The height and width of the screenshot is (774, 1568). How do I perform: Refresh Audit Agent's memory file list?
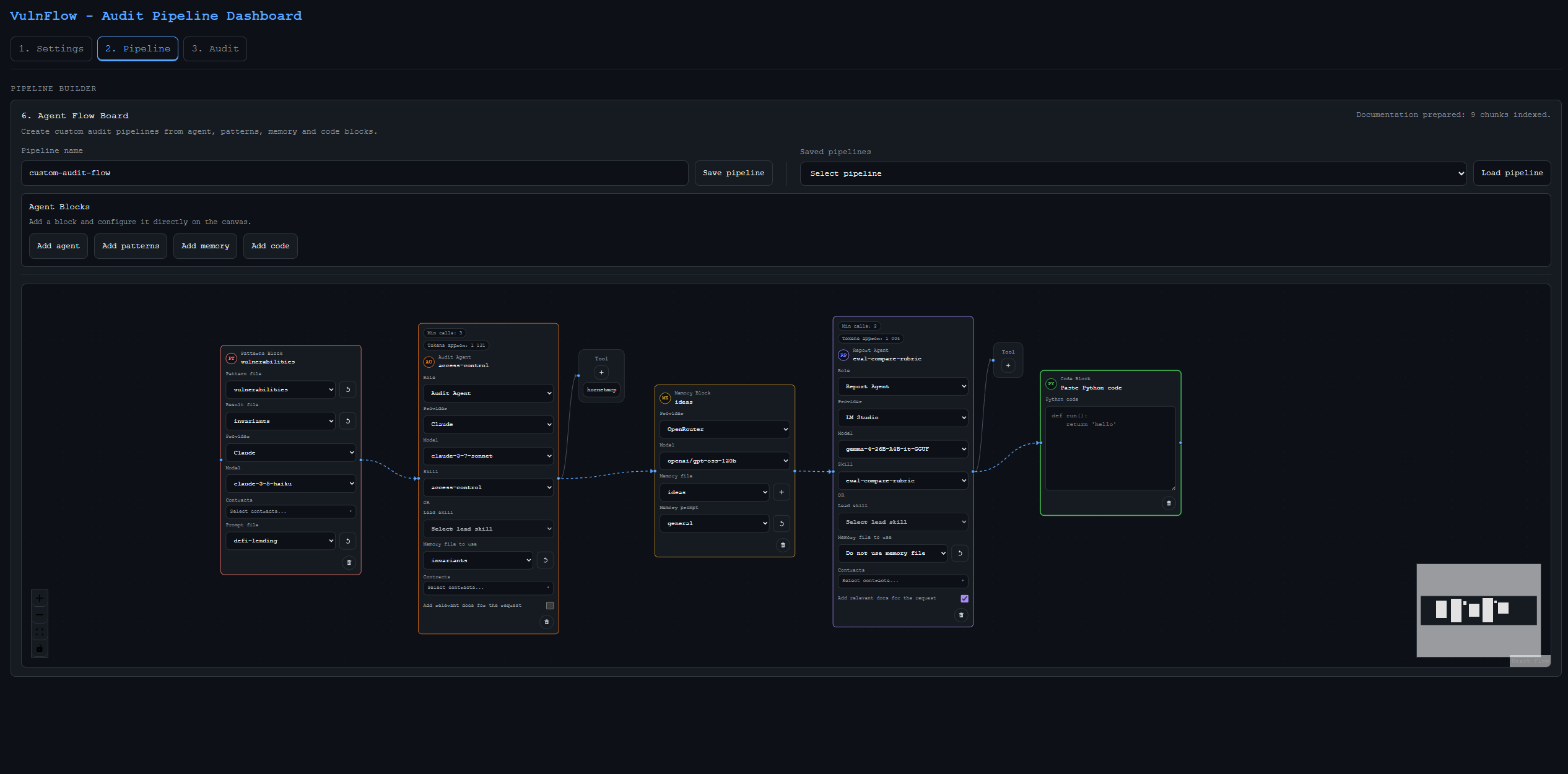[x=545, y=560]
